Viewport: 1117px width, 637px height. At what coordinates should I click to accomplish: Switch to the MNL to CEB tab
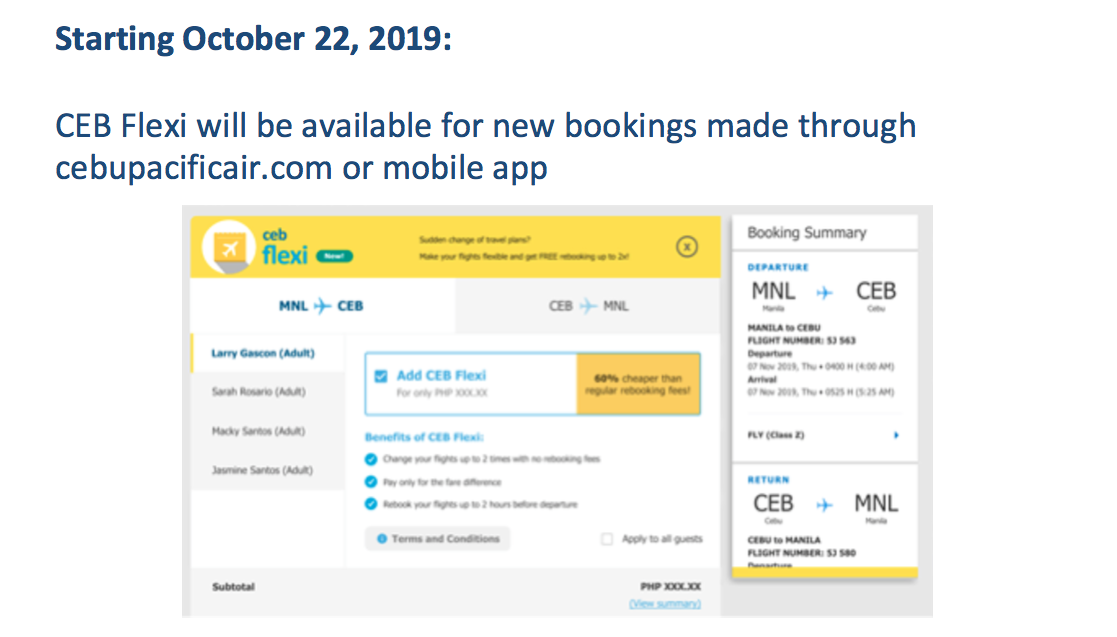point(322,306)
